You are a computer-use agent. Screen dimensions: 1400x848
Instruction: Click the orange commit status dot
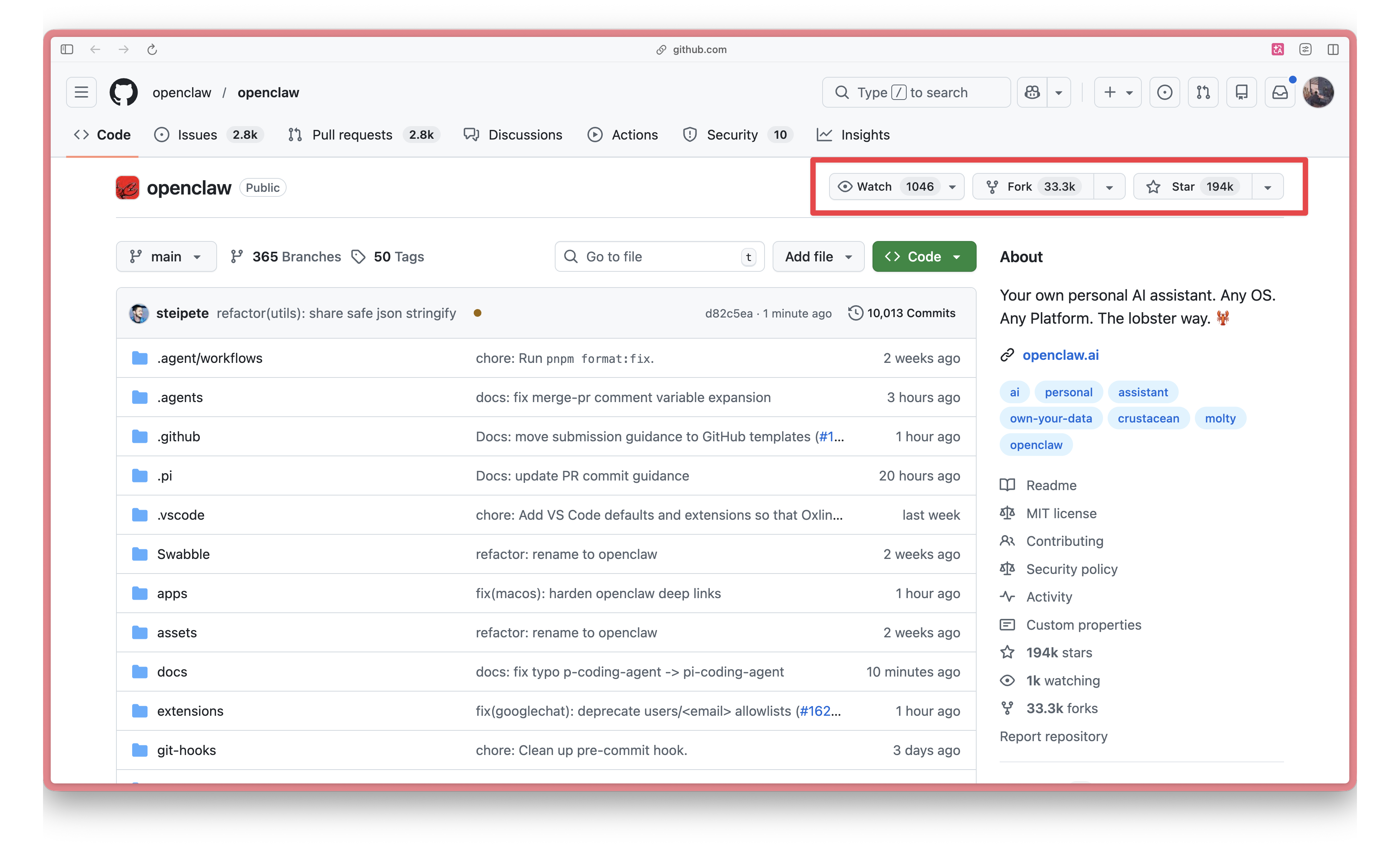point(478,313)
